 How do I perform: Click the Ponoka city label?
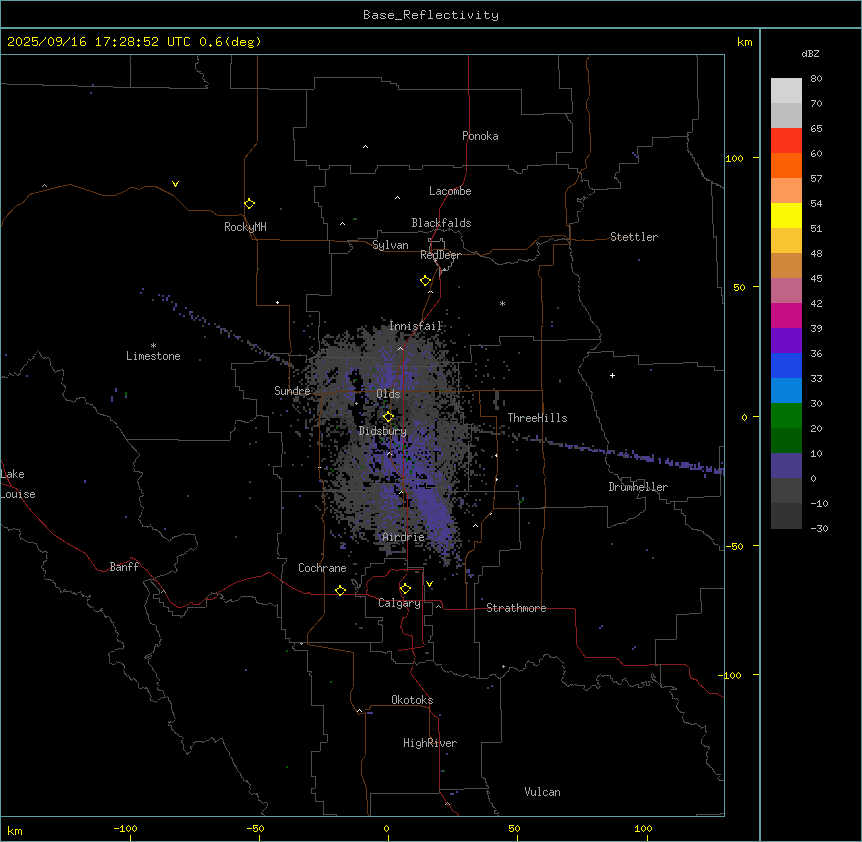480,136
